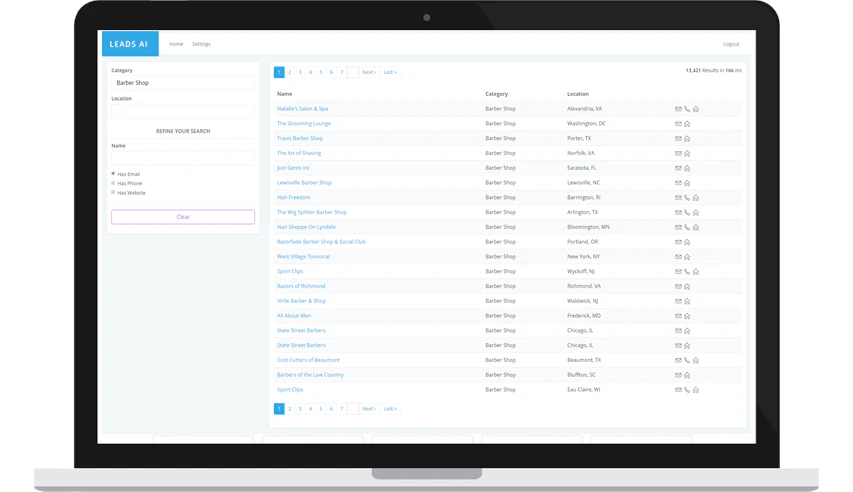This screenshot has height=492, width=853.
Task: Click phone icon for Hair Freedom
Action: pos(687,198)
